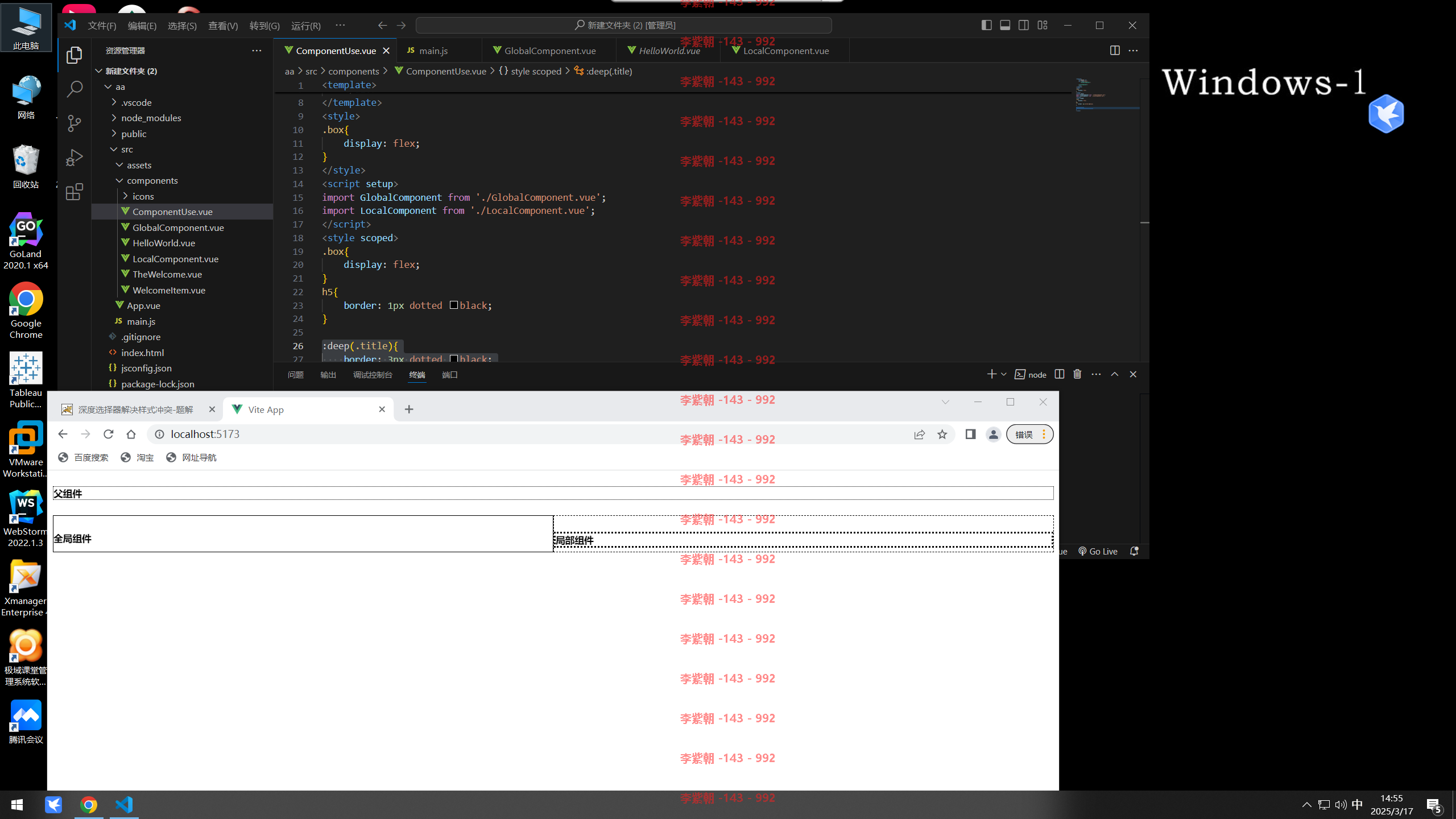This screenshot has width=1456, height=819.
Task: Open the 淘宝 bookmark
Action: click(138, 458)
